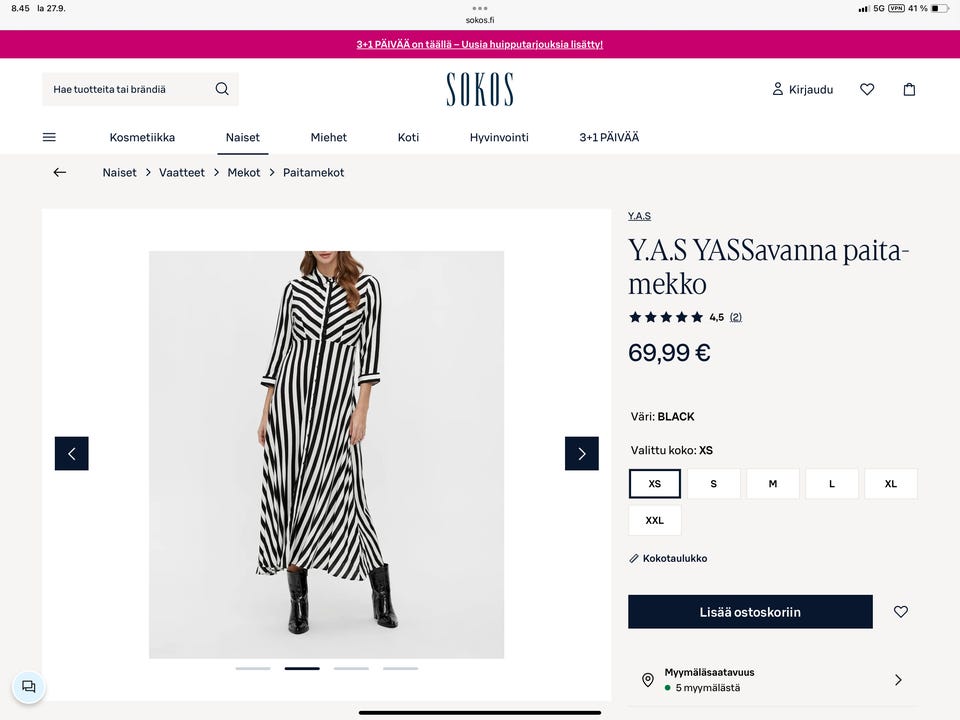
Task: Focus the product search field
Action: point(130,89)
